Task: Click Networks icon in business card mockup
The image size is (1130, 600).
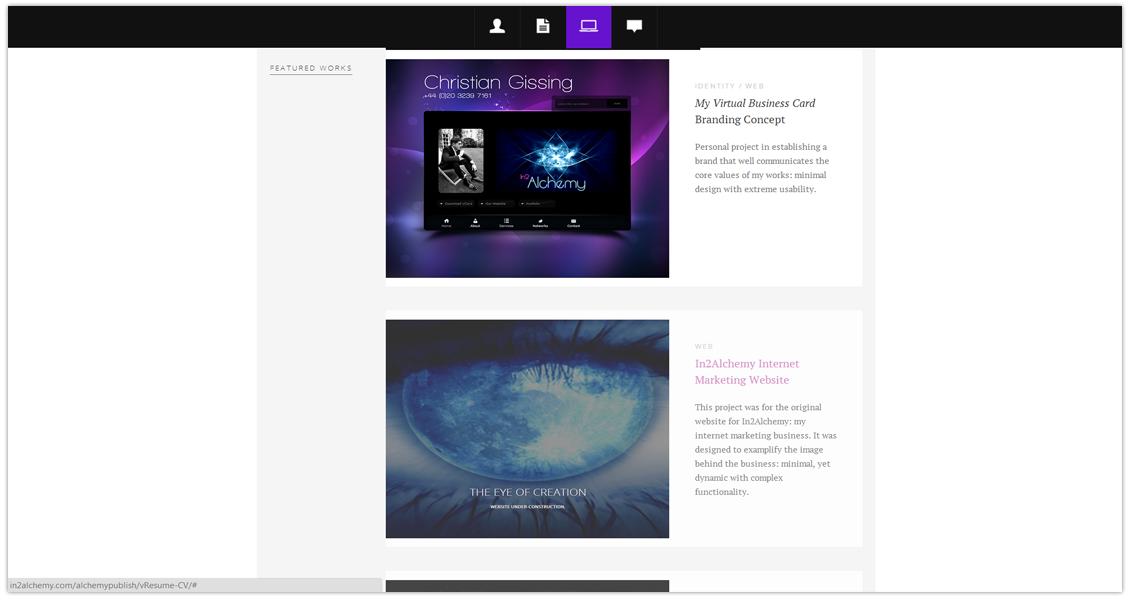Action: (540, 222)
